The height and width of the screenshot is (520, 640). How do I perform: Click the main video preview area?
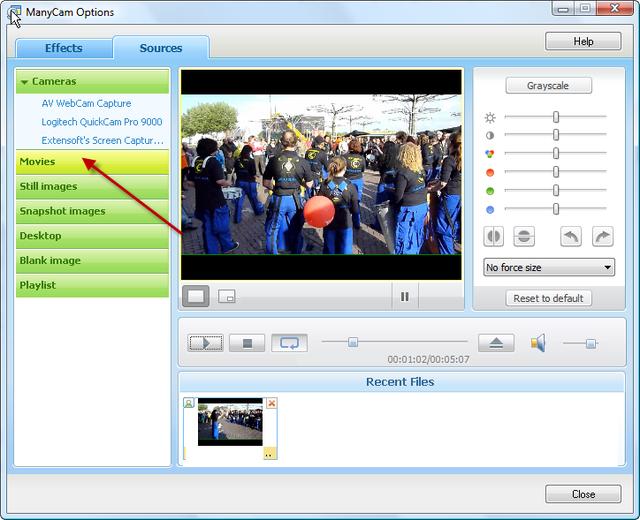click(x=321, y=175)
